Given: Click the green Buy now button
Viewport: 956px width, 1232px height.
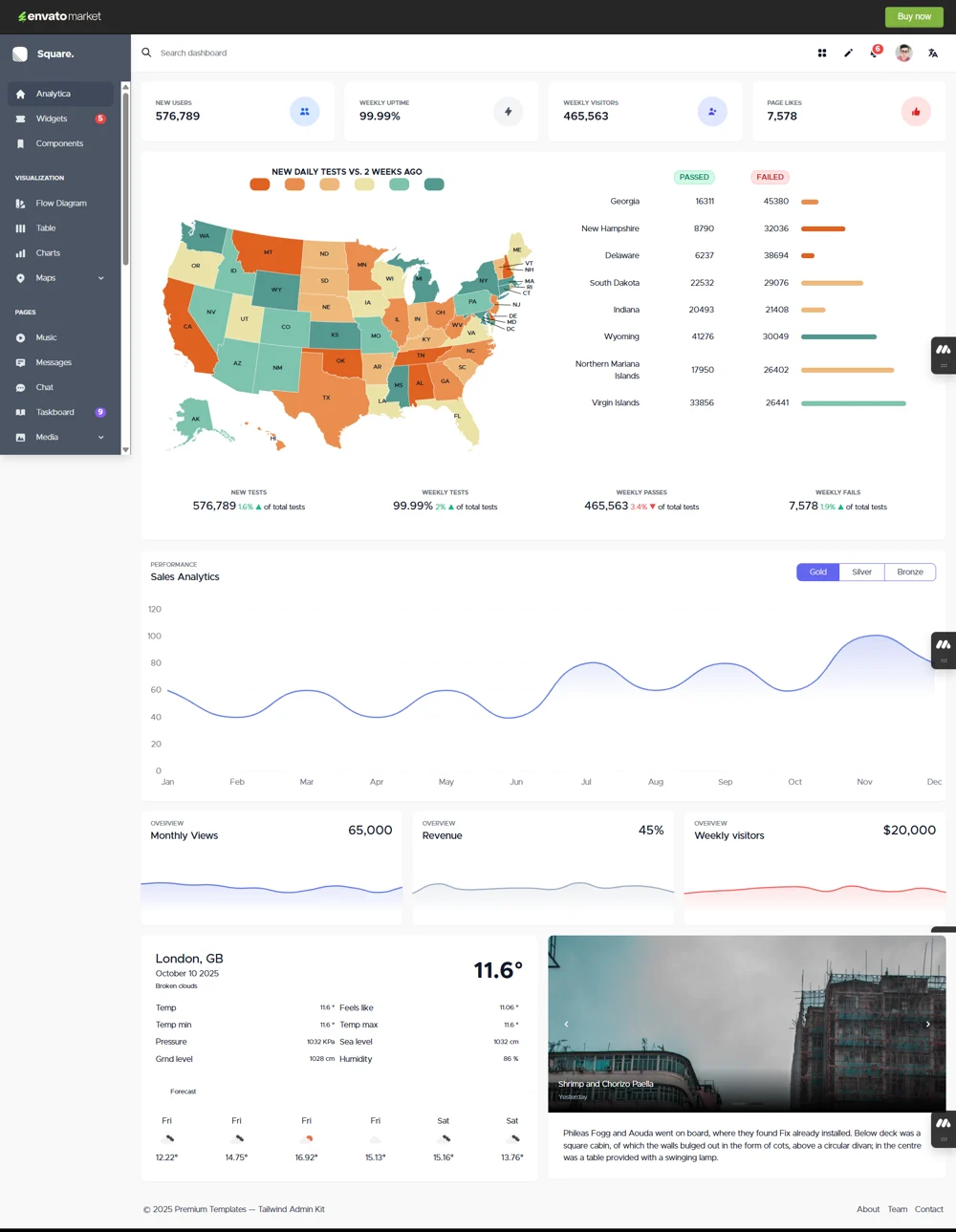Looking at the screenshot, I should pyautogui.click(x=914, y=16).
